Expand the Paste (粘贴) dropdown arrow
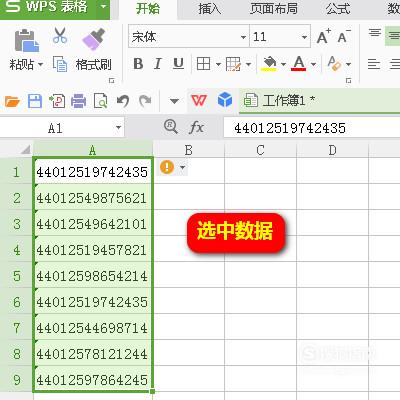 tap(40, 64)
